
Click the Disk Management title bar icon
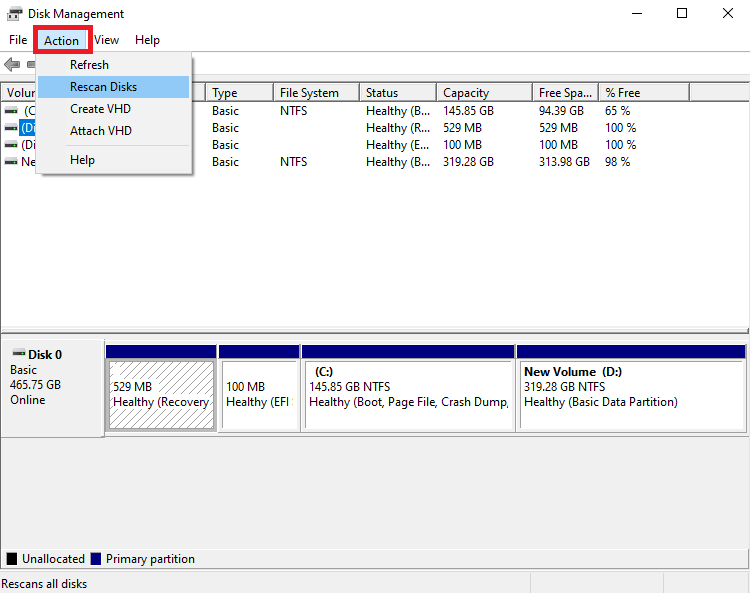point(14,14)
